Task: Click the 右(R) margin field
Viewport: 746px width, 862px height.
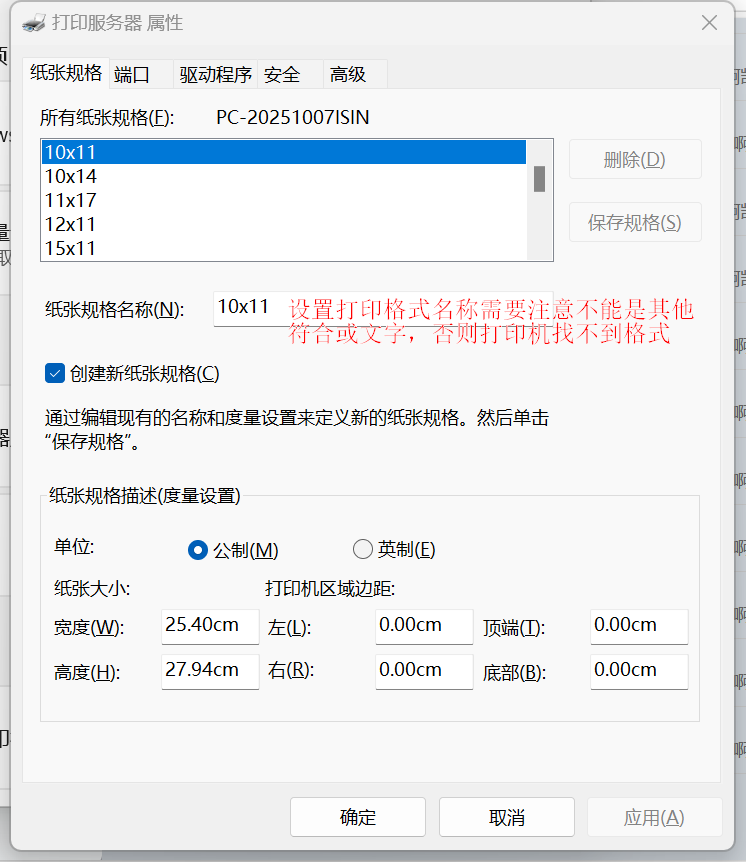Action: click(x=424, y=671)
